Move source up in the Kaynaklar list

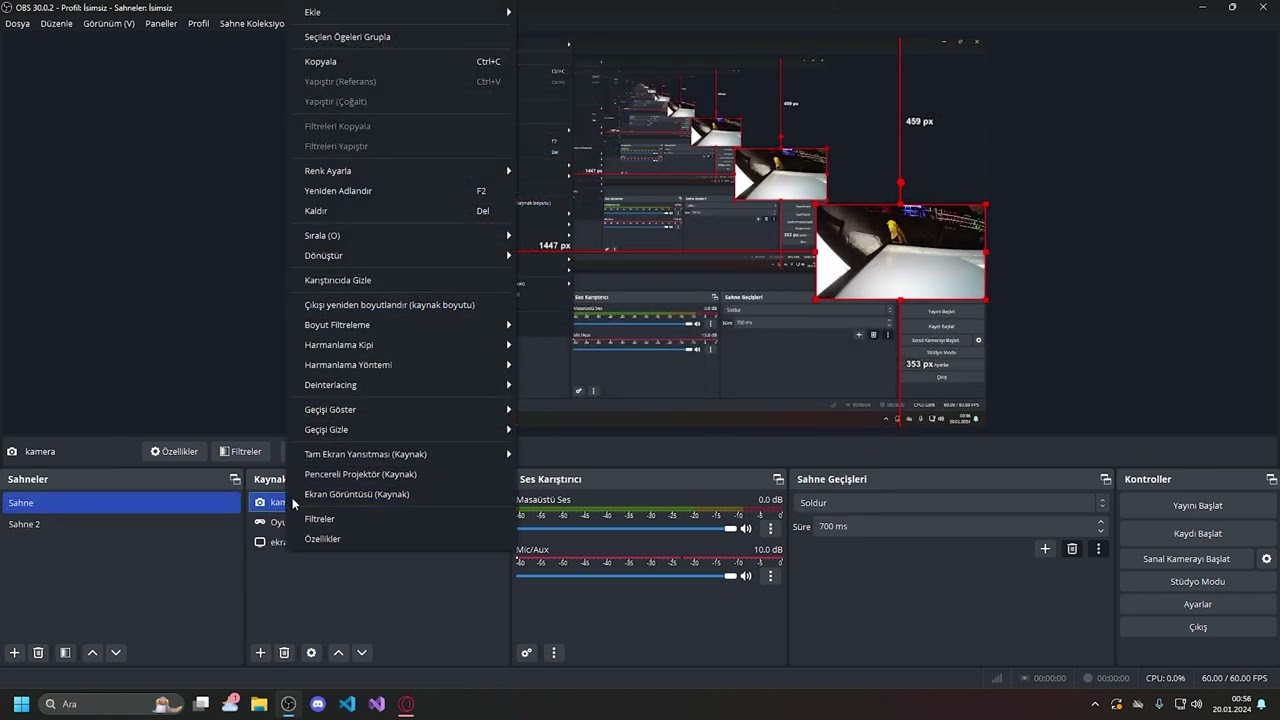(338, 653)
